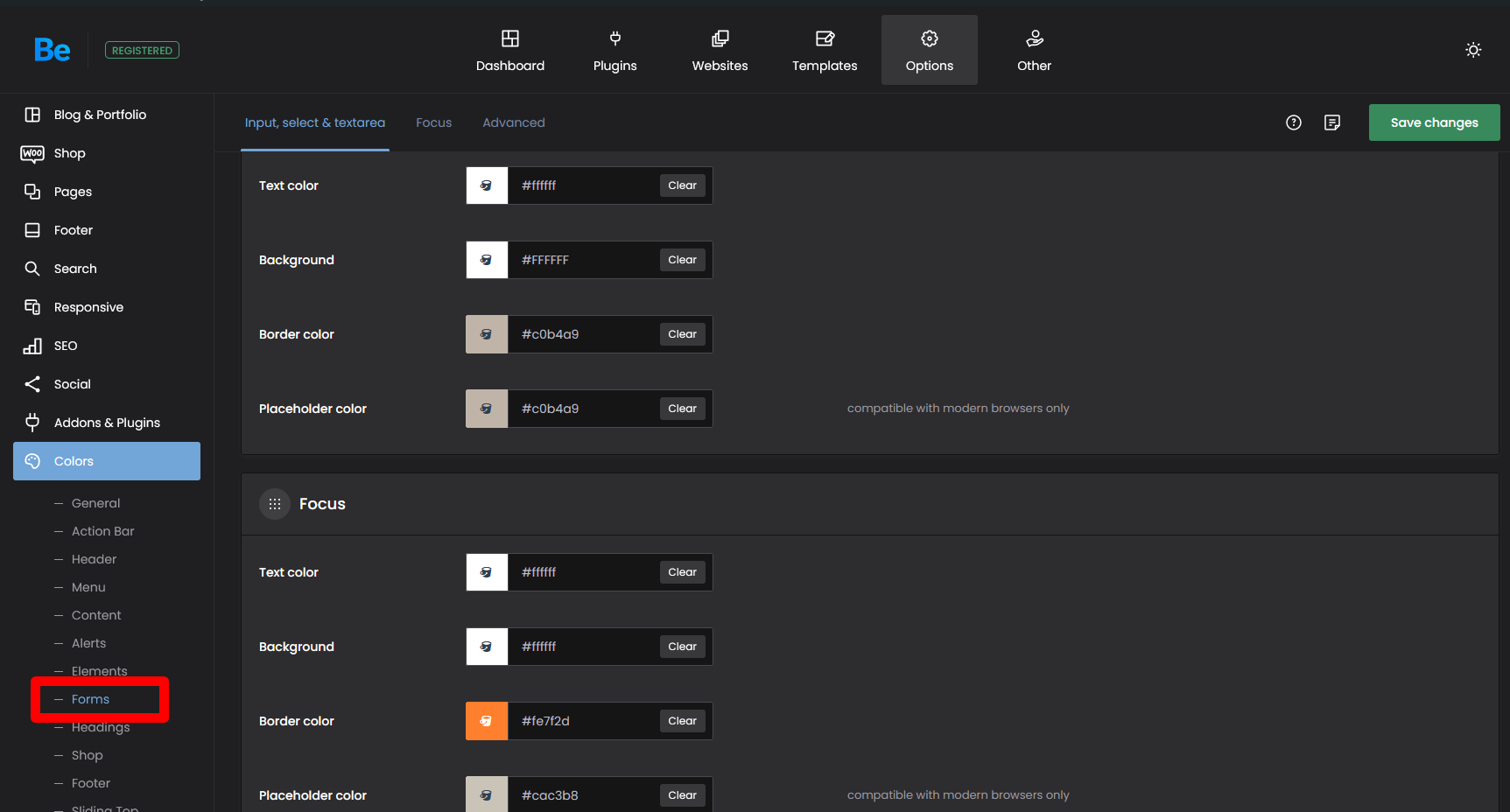This screenshot has height=812, width=1510.
Task: Clear the #fe7f2d Border color value
Action: pos(683,721)
